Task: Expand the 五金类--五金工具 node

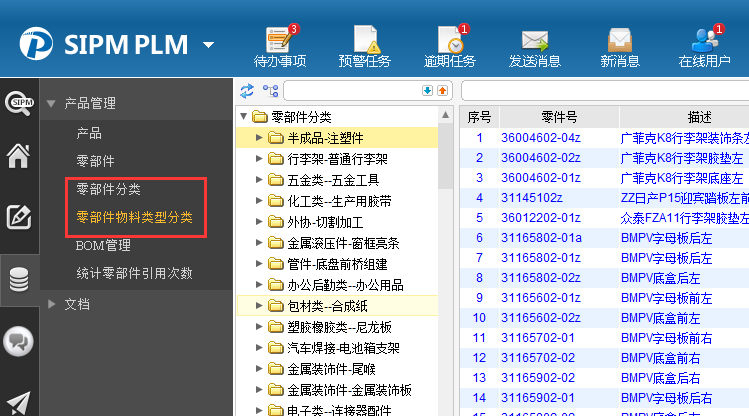Action: coord(259,180)
